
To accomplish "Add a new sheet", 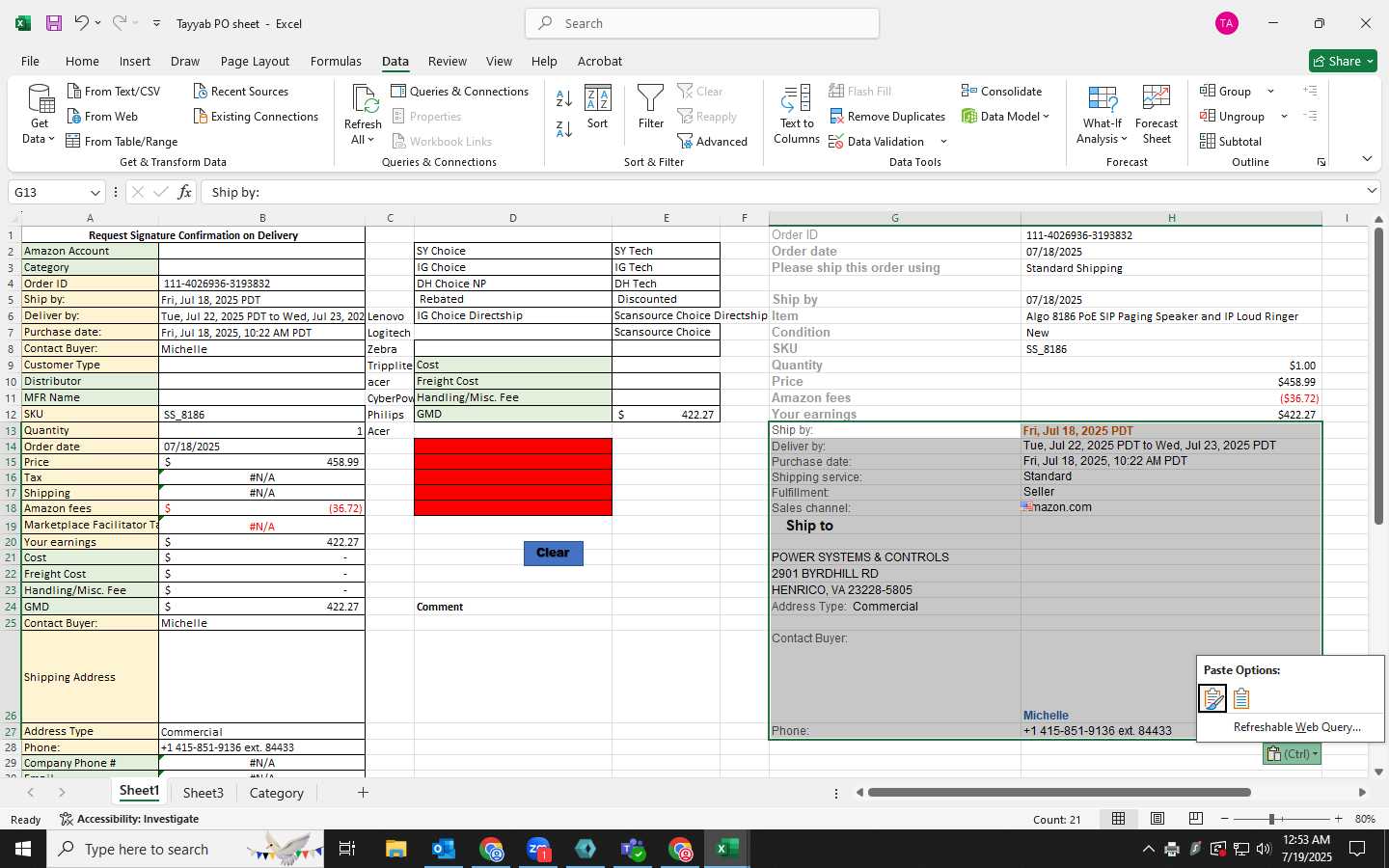I will (363, 793).
